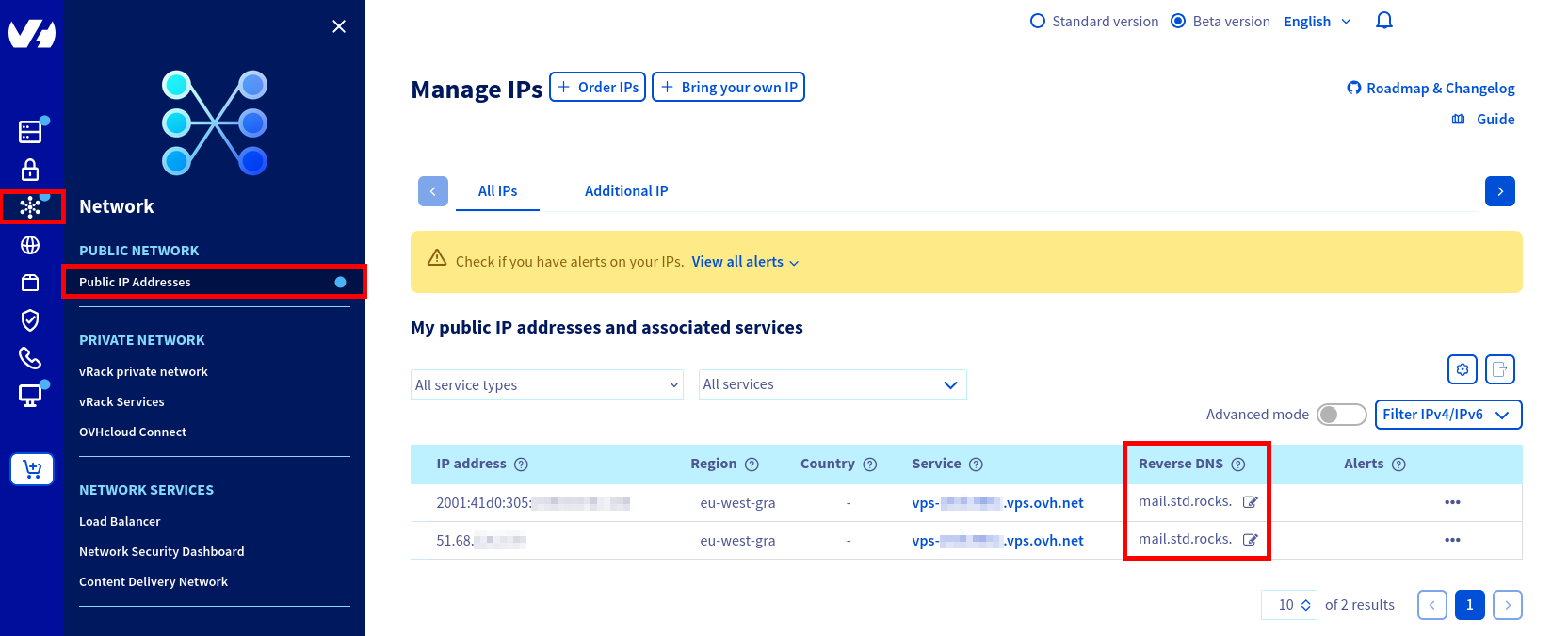Show help for IP address column

[x=521, y=465]
